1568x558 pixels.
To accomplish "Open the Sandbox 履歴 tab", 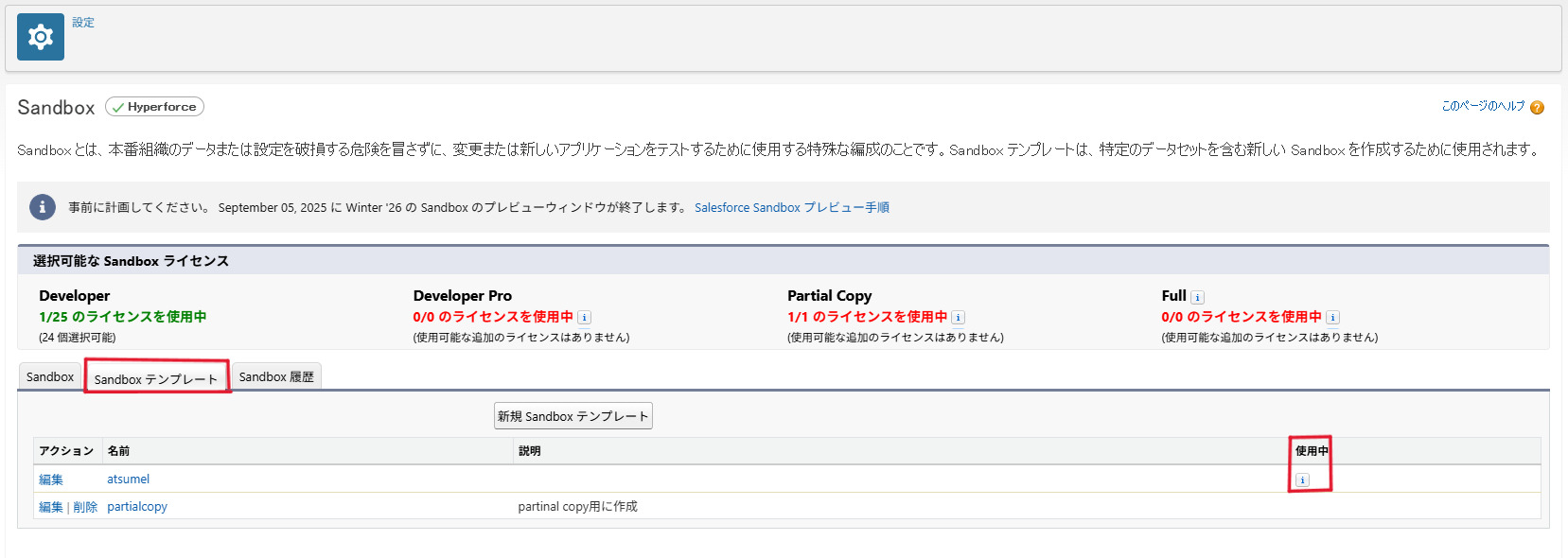I will tap(276, 377).
